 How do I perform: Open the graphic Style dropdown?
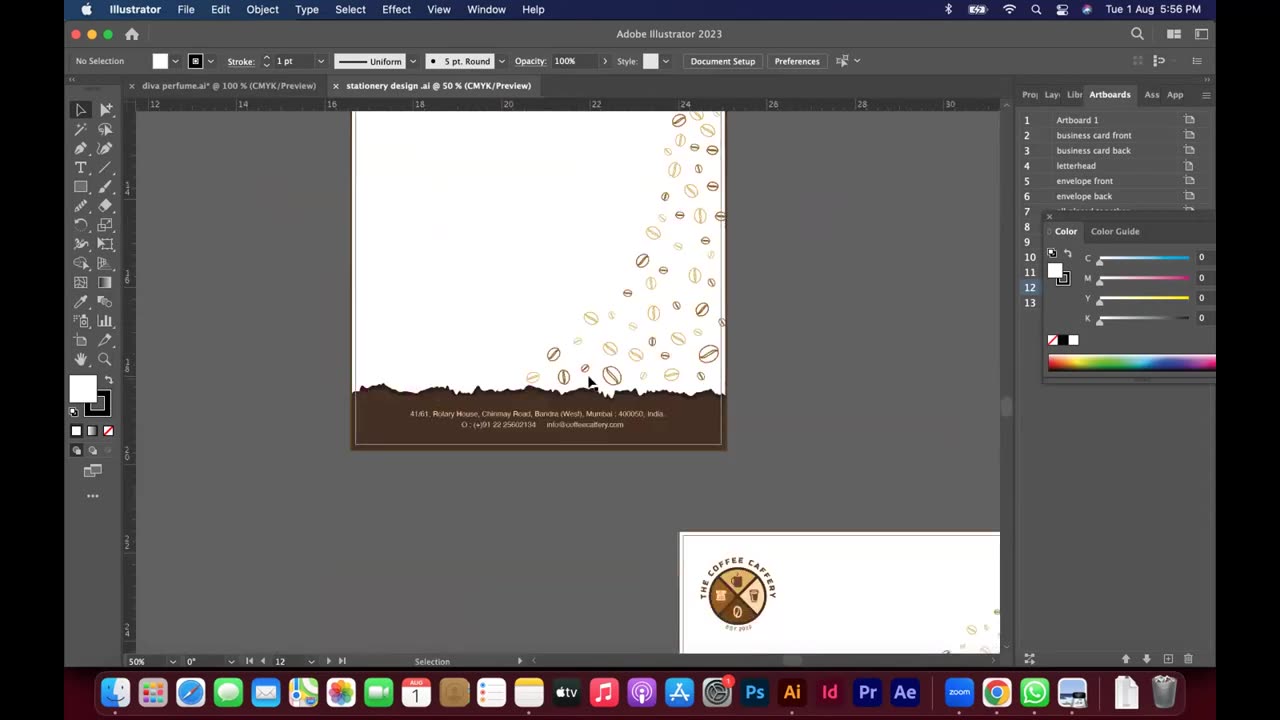click(x=666, y=61)
